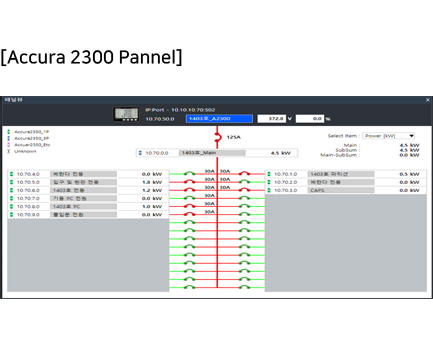Click the red breaker symbol feeding 10.70.5.0

[x=190, y=181]
